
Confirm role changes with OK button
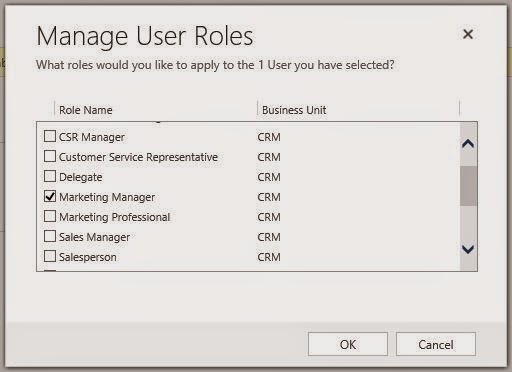pyautogui.click(x=348, y=344)
